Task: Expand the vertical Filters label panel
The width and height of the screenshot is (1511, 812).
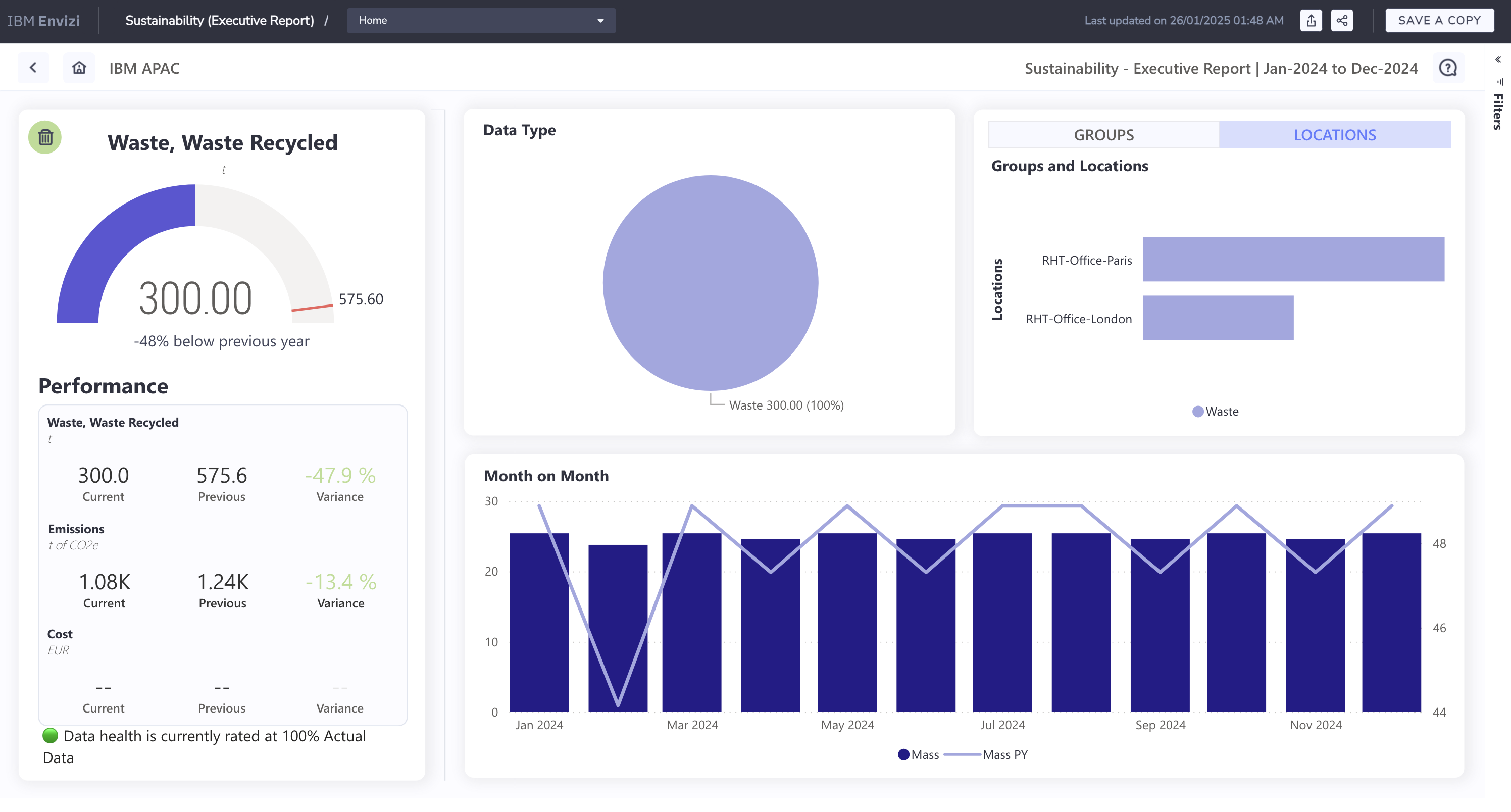Action: (x=1498, y=112)
